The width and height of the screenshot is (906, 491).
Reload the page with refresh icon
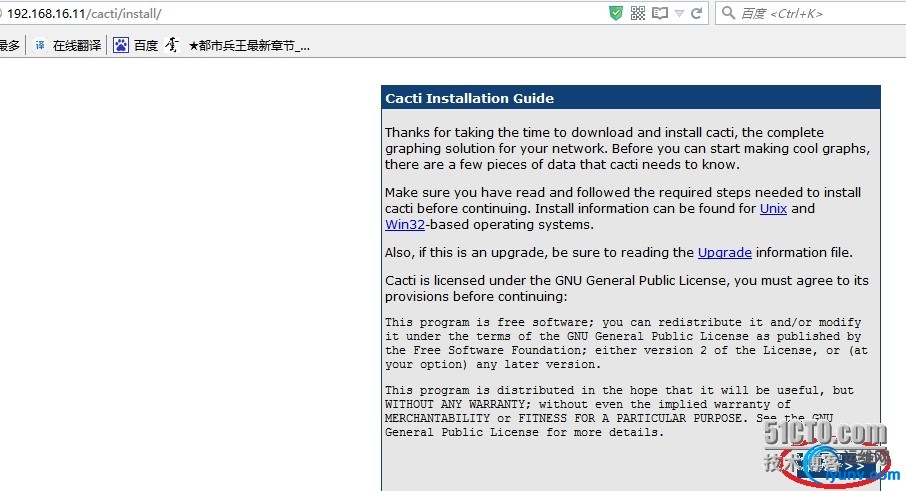click(x=697, y=13)
